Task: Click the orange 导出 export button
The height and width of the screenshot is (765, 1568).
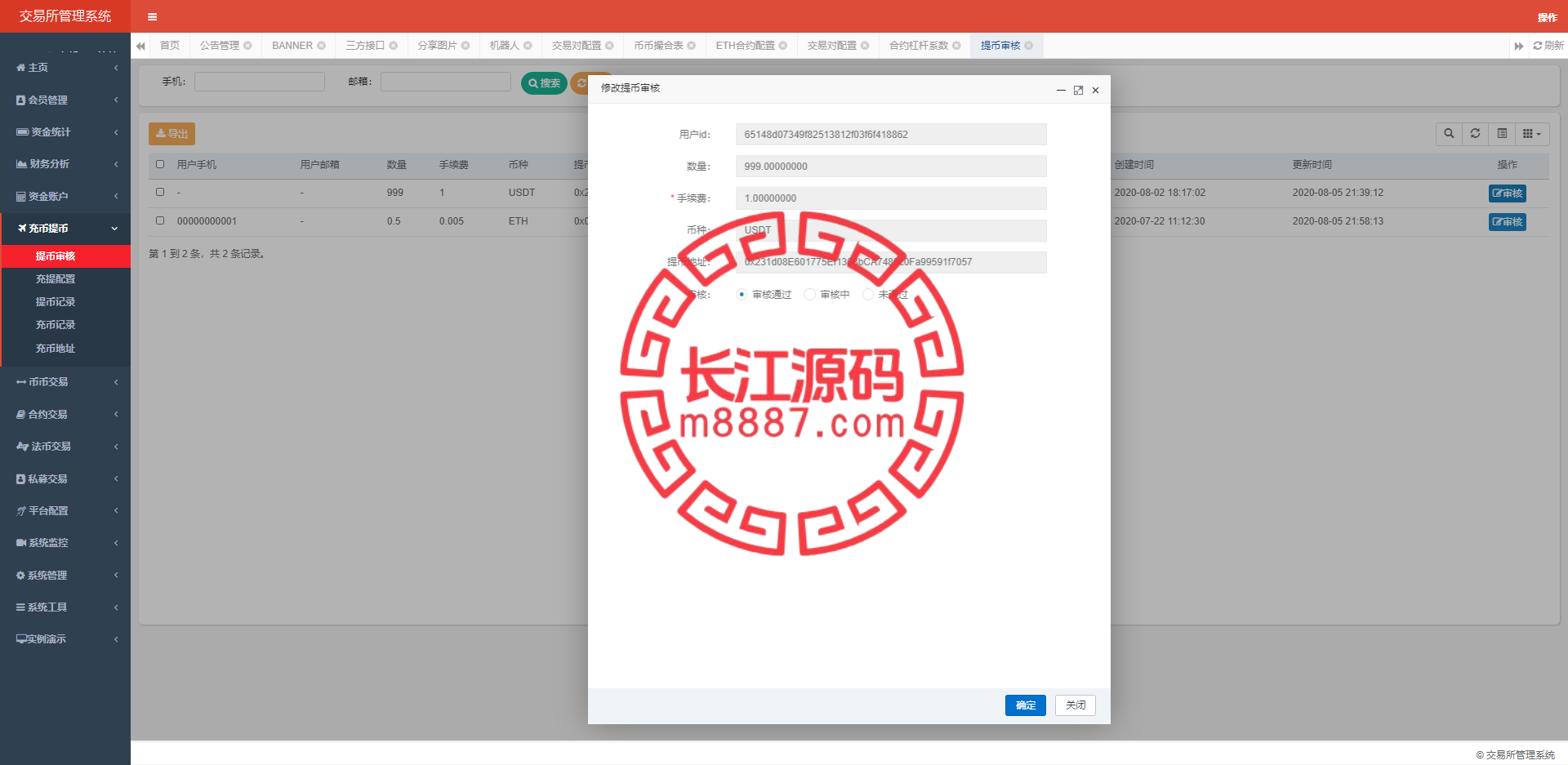Action: tap(171, 134)
